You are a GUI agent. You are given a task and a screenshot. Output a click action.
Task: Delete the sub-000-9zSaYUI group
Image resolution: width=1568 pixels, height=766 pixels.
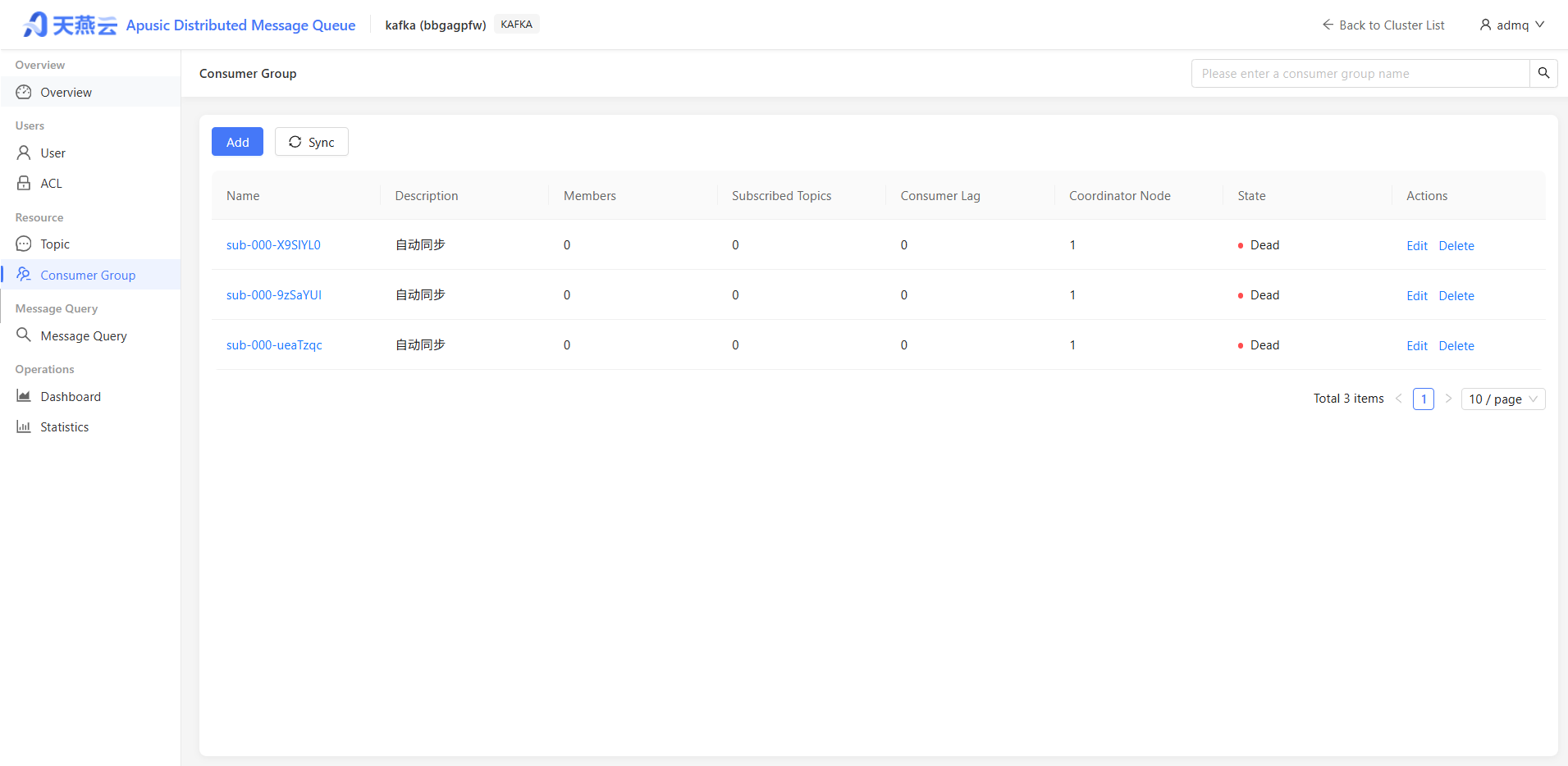click(1456, 295)
